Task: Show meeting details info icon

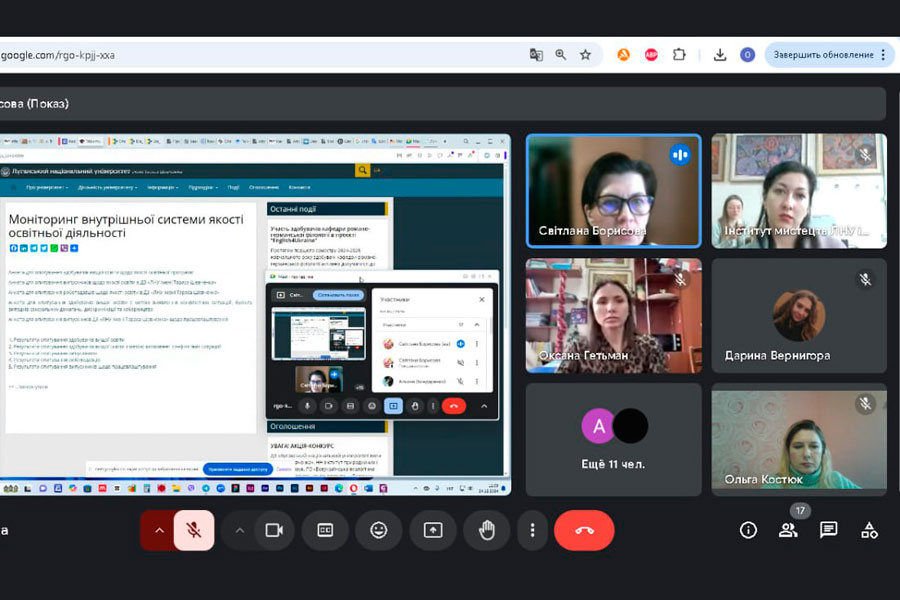Action: click(x=748, y=530)
